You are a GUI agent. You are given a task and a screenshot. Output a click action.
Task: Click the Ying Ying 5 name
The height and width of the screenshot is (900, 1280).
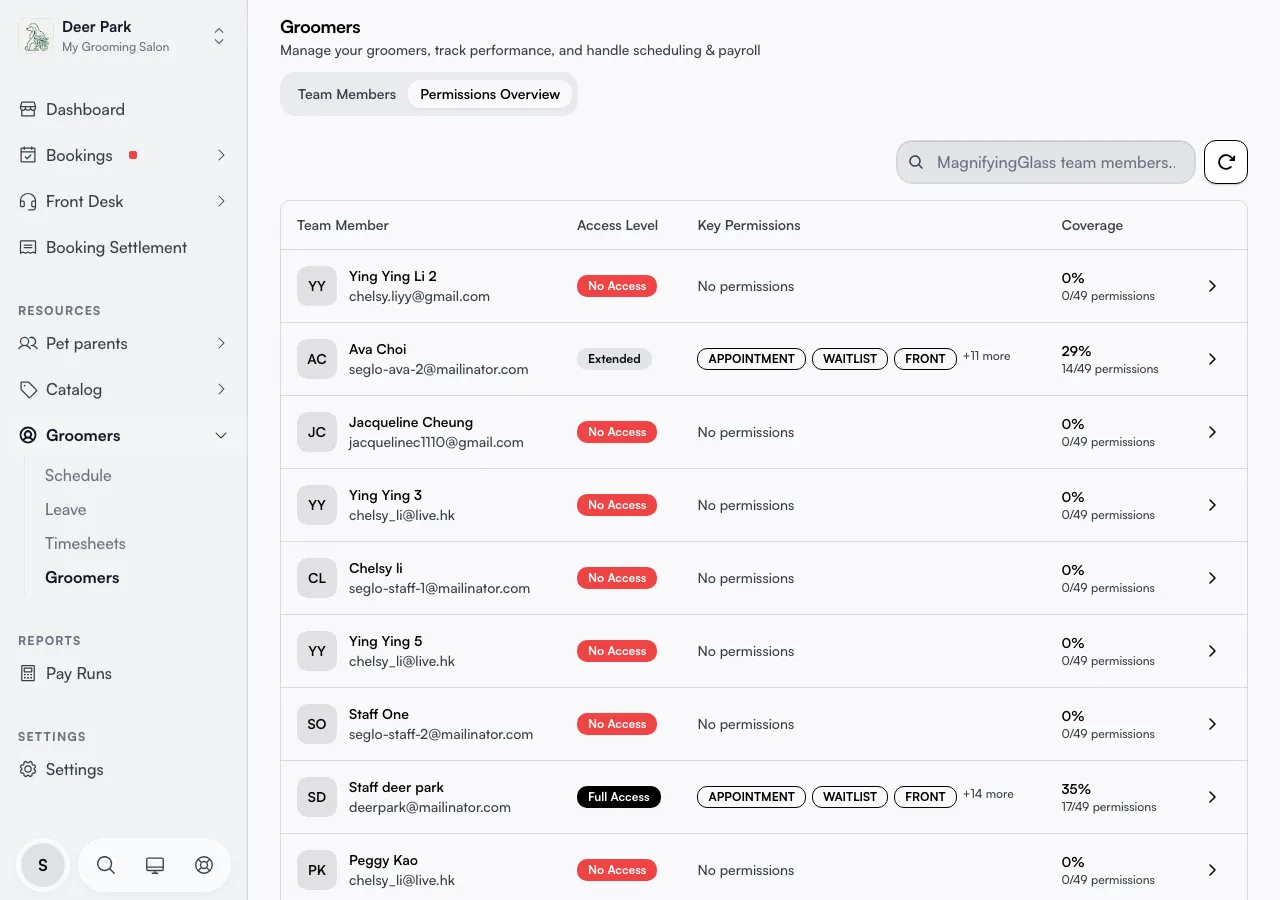coord(385,641)
